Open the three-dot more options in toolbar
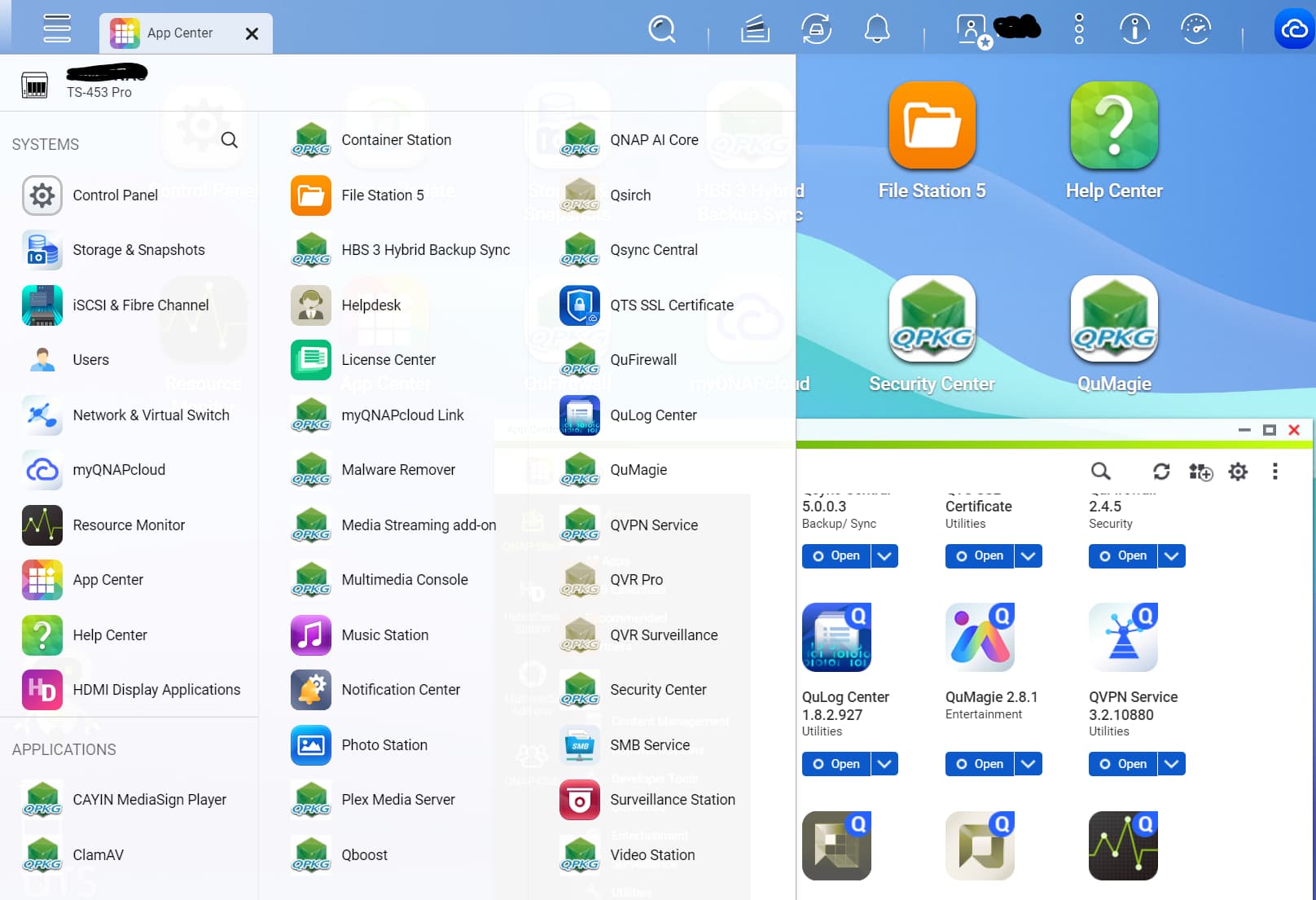This screenshot has width=1316, height=900. (x=1274, y=472)
